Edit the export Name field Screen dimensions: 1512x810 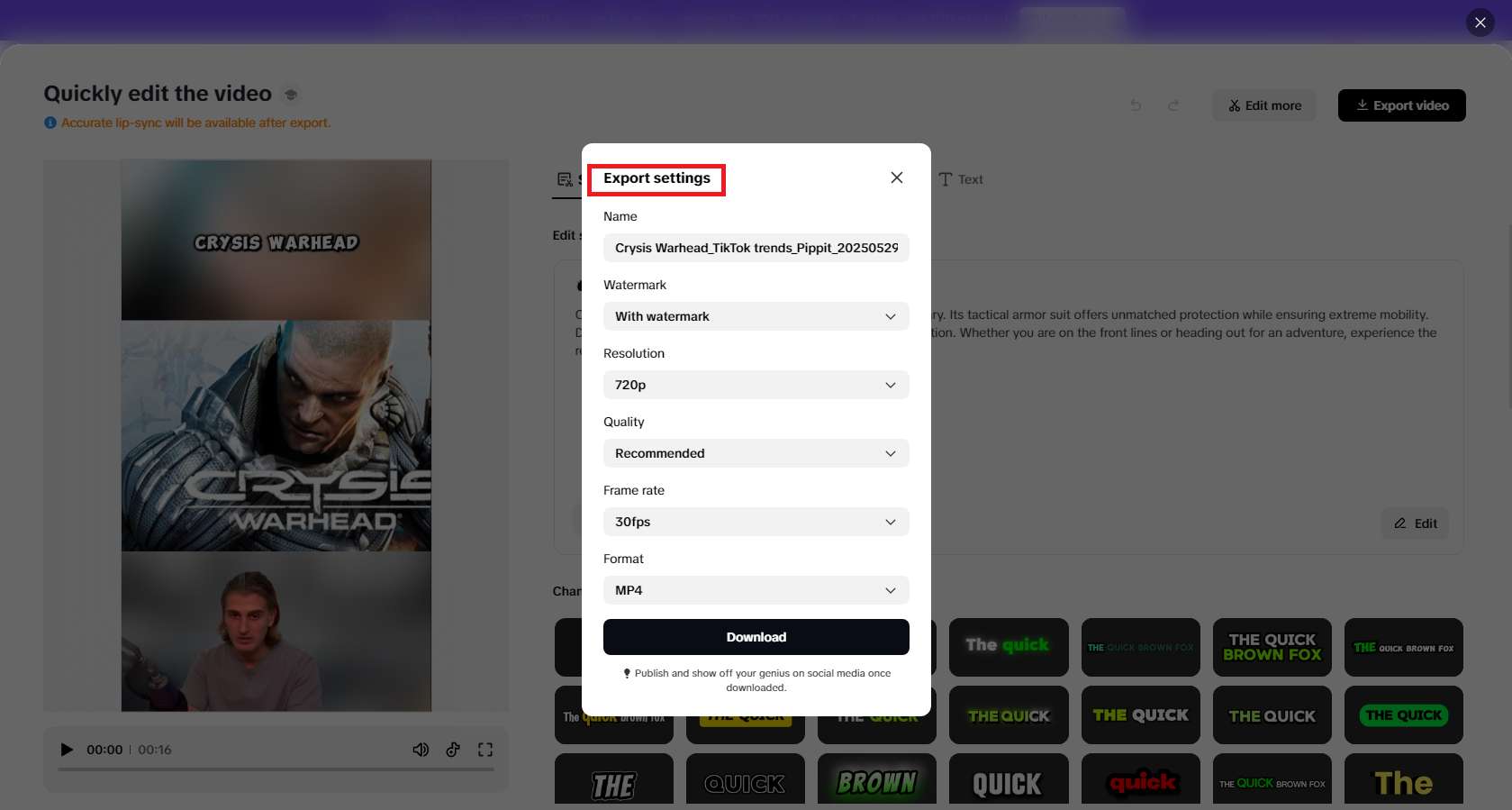tap(756, 248)
